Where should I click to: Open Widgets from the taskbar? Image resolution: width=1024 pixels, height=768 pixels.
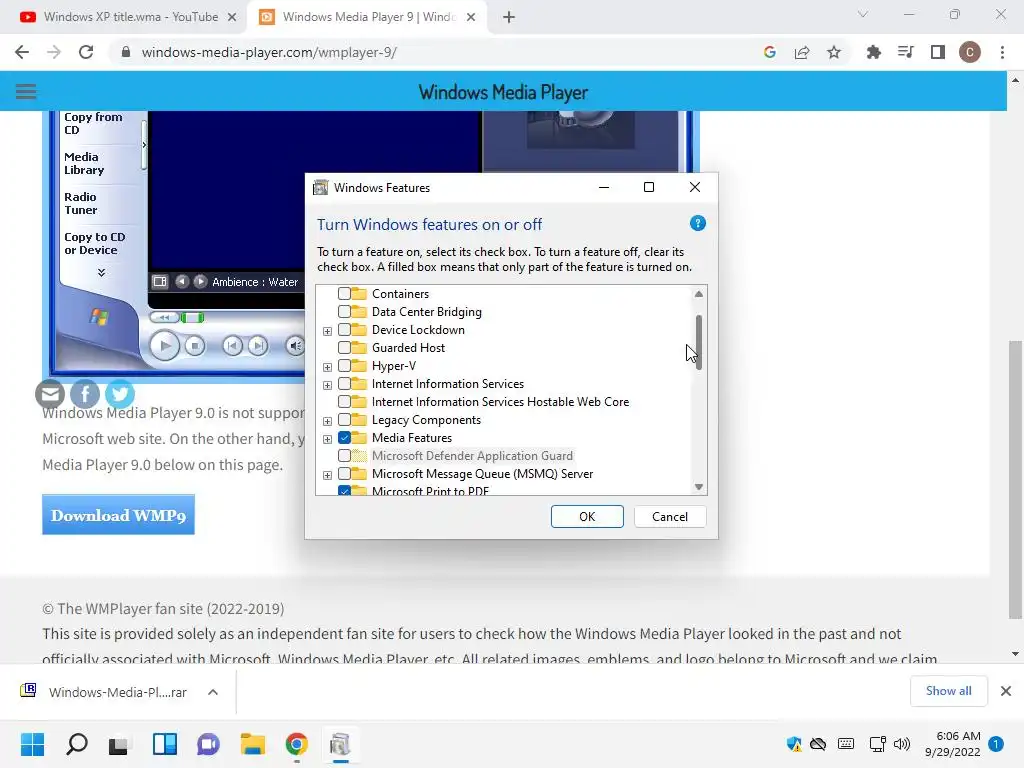point(165,744)
